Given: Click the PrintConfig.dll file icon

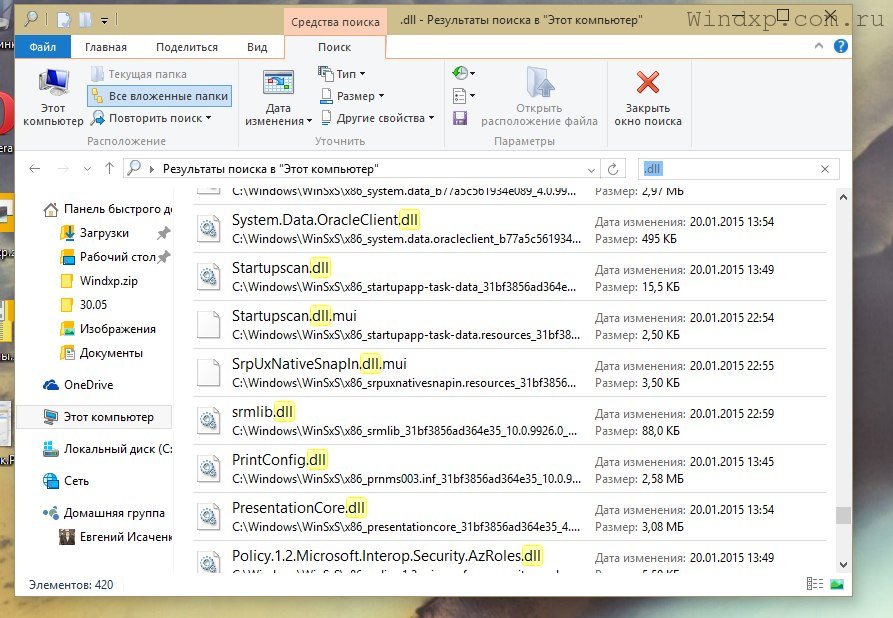Looking at the screenshot, I should (x=208, y=469).
